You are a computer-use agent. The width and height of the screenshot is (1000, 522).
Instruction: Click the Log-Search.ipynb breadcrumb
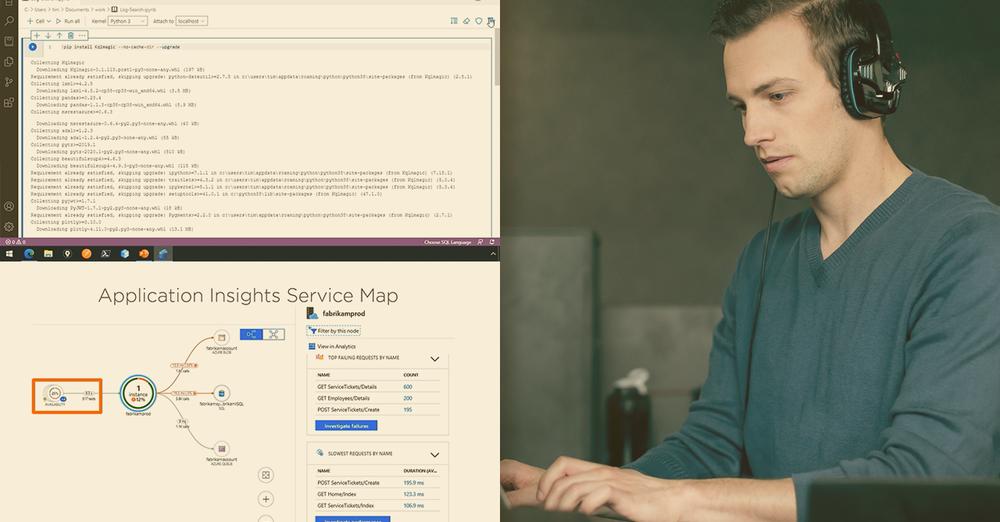click(133, 10)
